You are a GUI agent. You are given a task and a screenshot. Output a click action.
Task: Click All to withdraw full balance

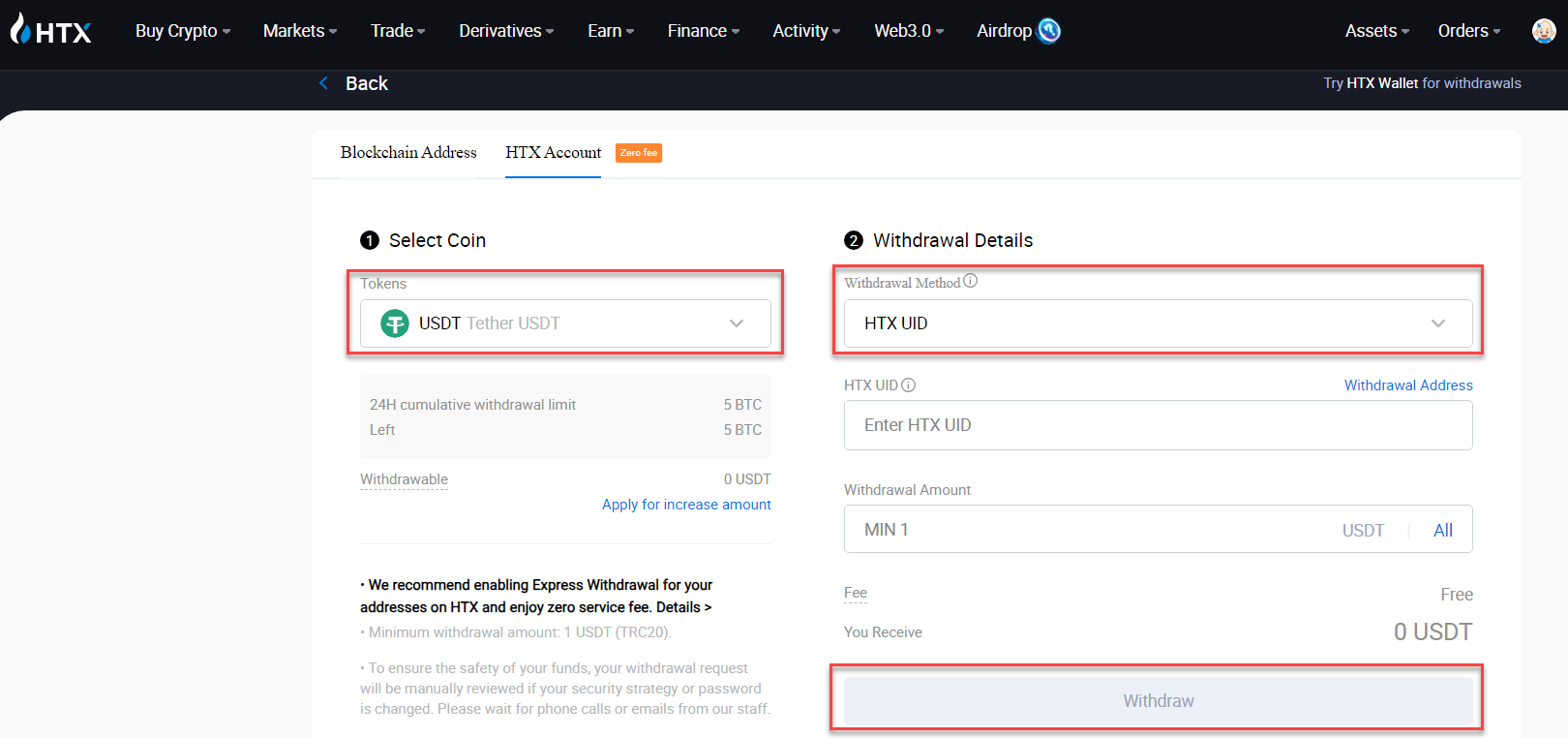(1443, 530)
